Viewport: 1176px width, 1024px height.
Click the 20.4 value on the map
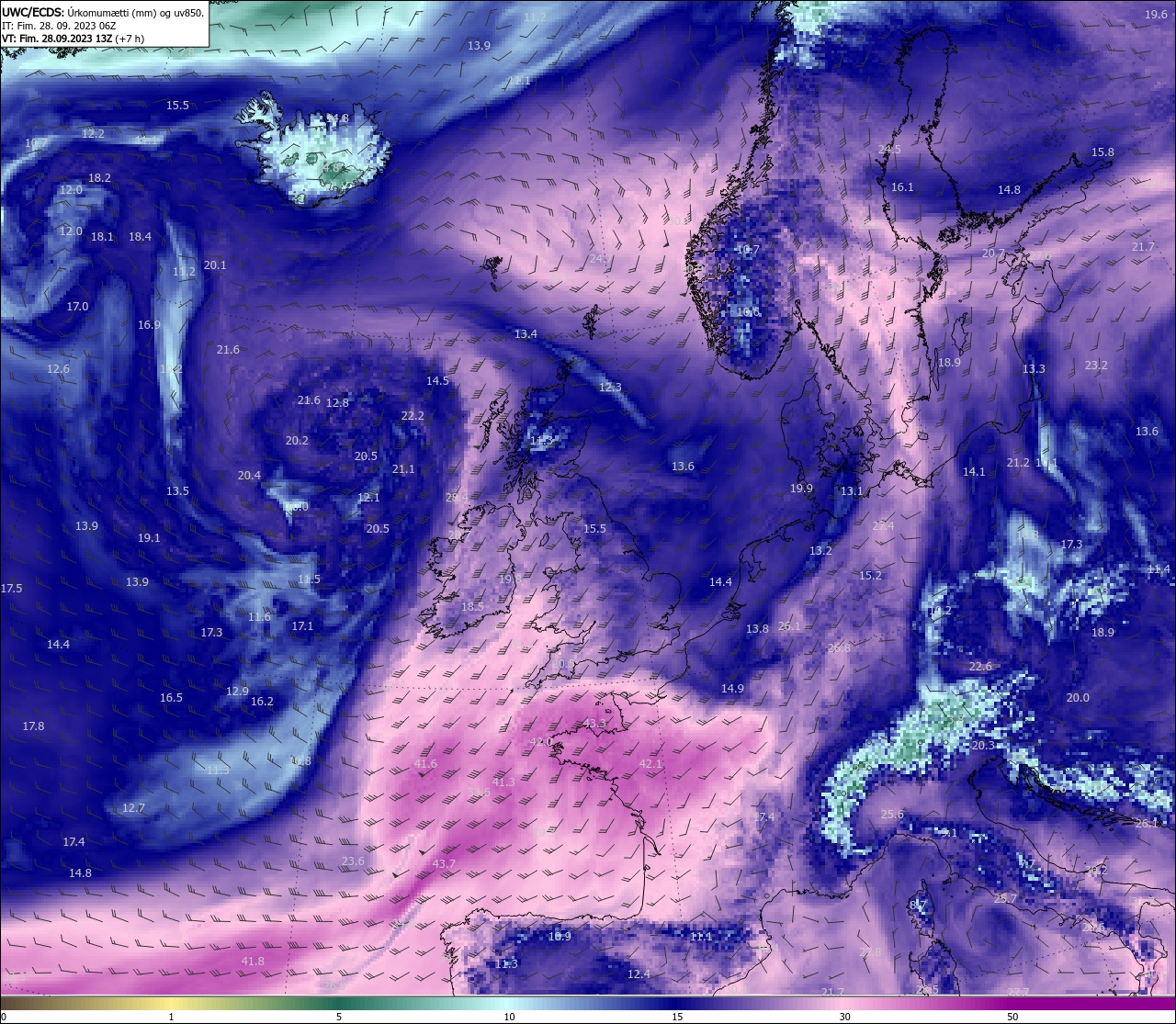click(249, 476)
